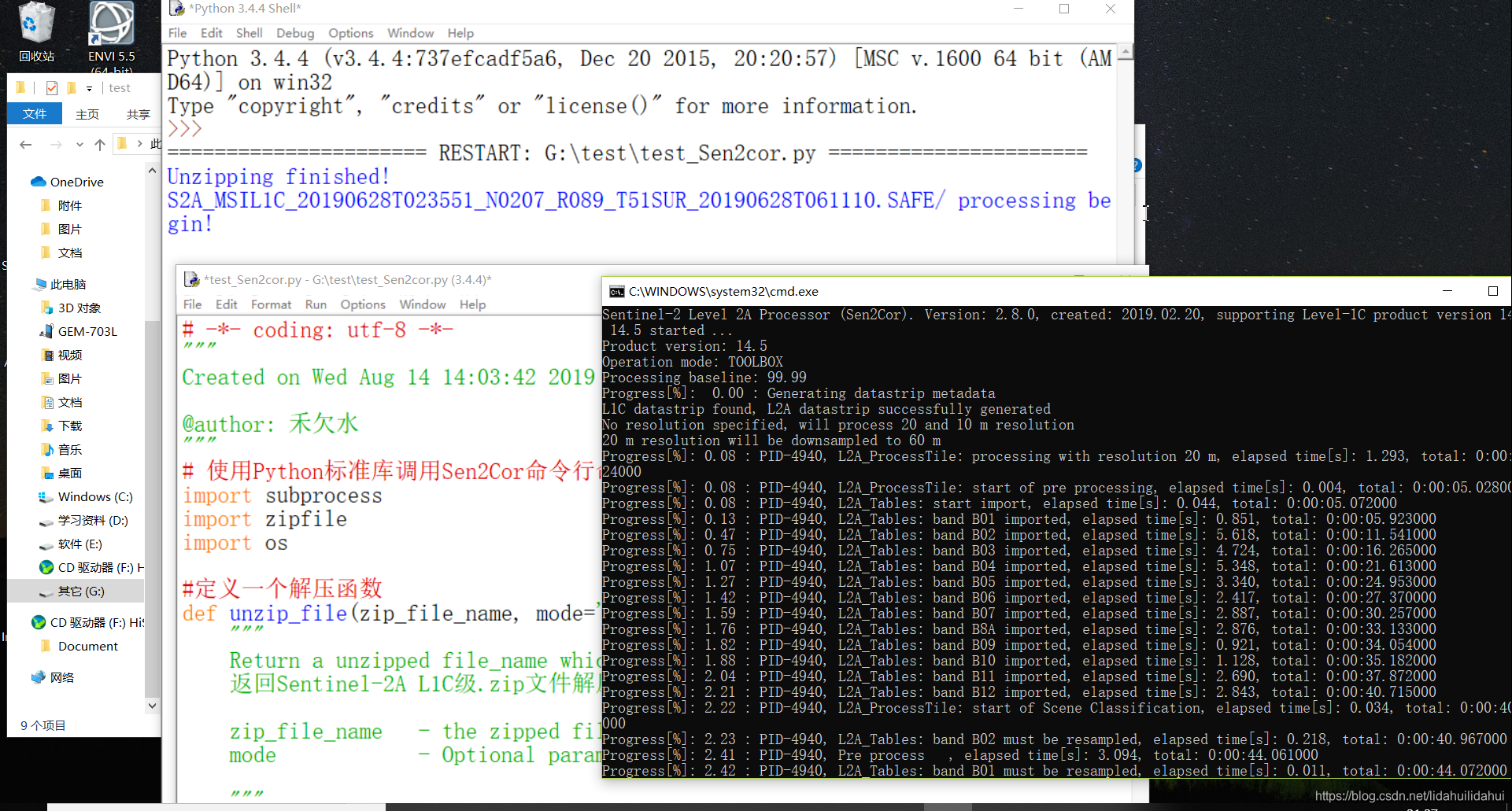Select the 主页 tab in Explorer ribbon
The height and width of the screenshot is (811, 1512).
point(87,114)
